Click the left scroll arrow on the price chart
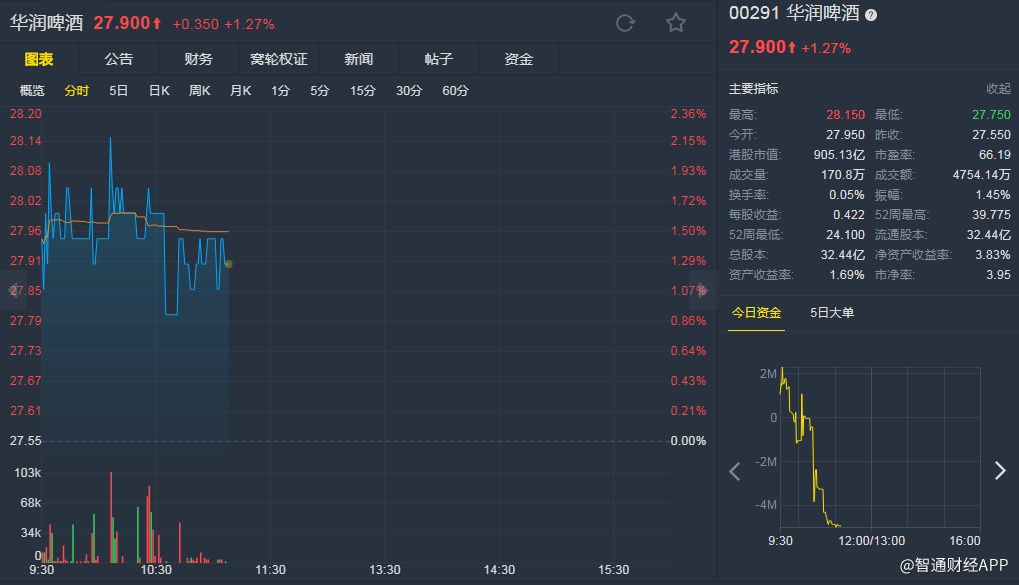1019x585 pixels. pyautogui.click(x=14, y=290)
